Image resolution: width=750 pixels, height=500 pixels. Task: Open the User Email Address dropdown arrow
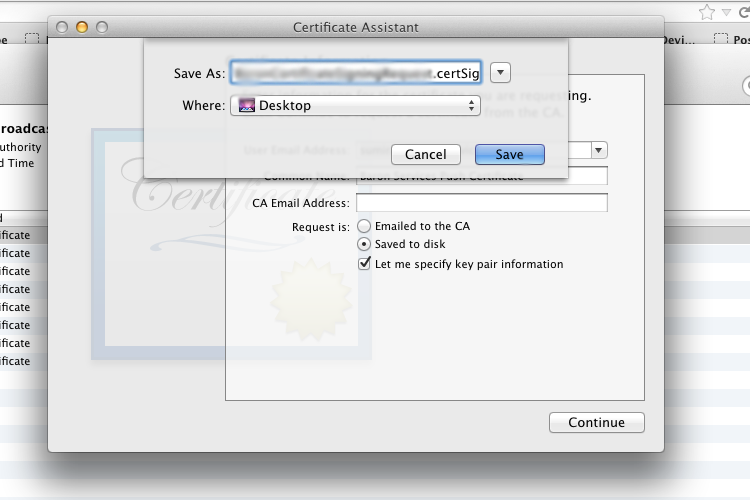tap(599, 150)
